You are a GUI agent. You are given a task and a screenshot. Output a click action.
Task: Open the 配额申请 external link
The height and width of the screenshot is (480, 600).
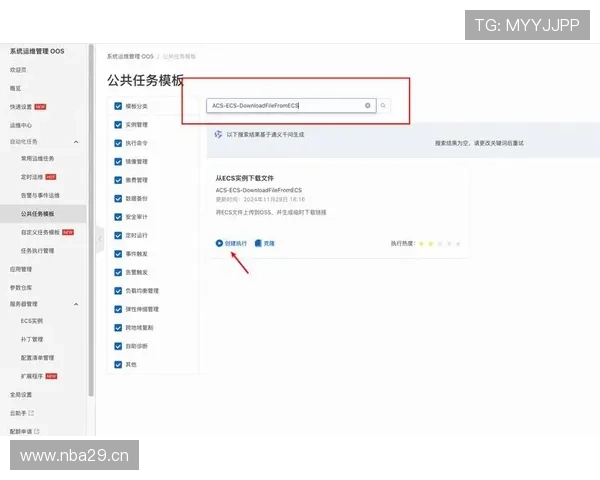[21, 431]
